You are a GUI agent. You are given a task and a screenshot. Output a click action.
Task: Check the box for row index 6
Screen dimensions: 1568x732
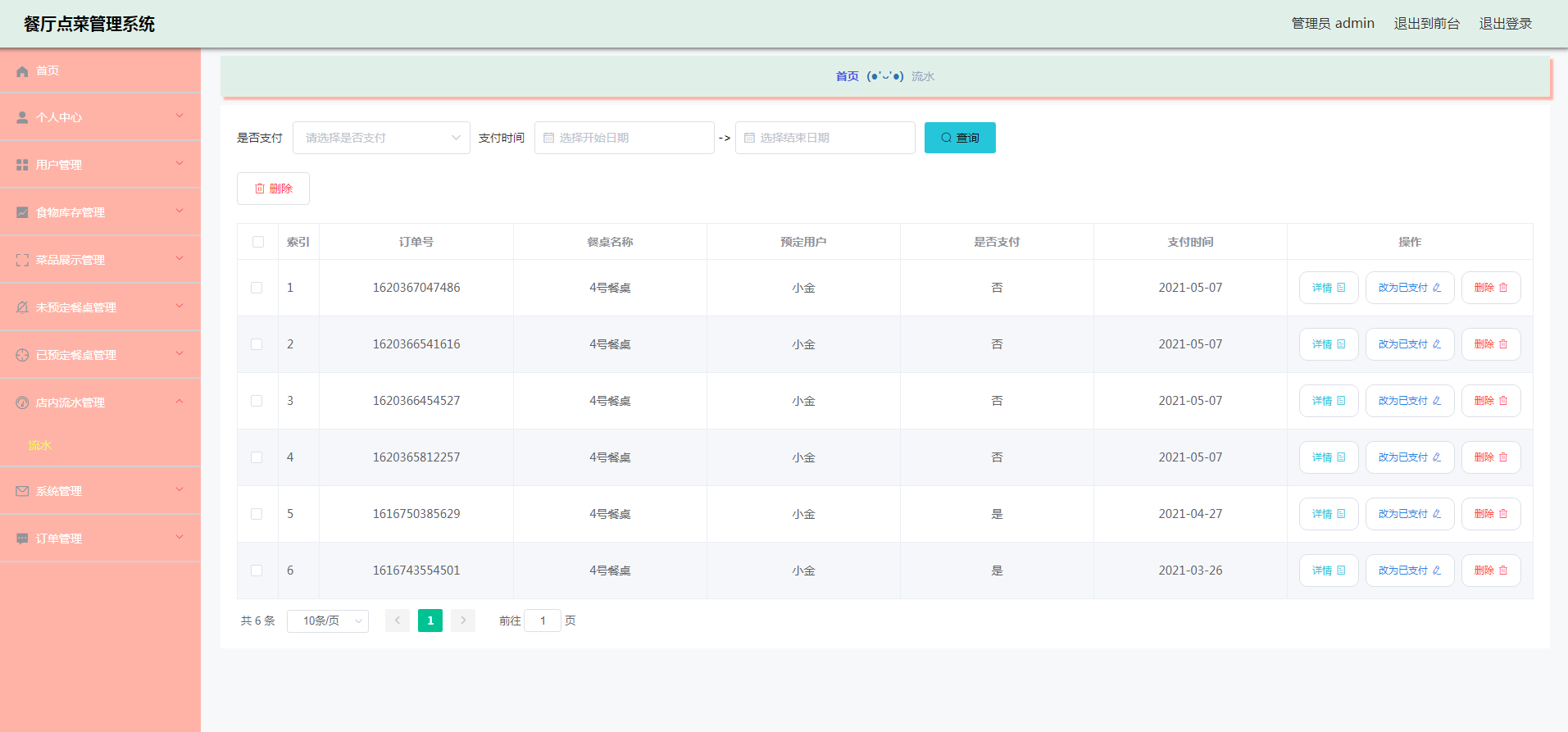(x=257, y=571)
